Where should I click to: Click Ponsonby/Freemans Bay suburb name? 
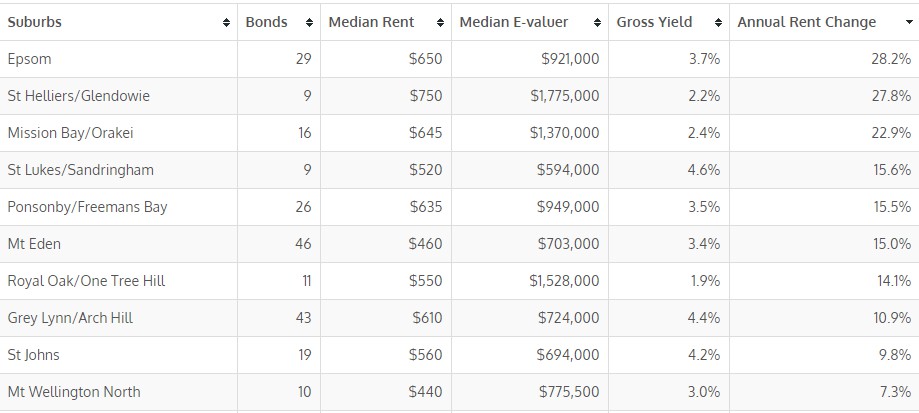tap(87, 207)
